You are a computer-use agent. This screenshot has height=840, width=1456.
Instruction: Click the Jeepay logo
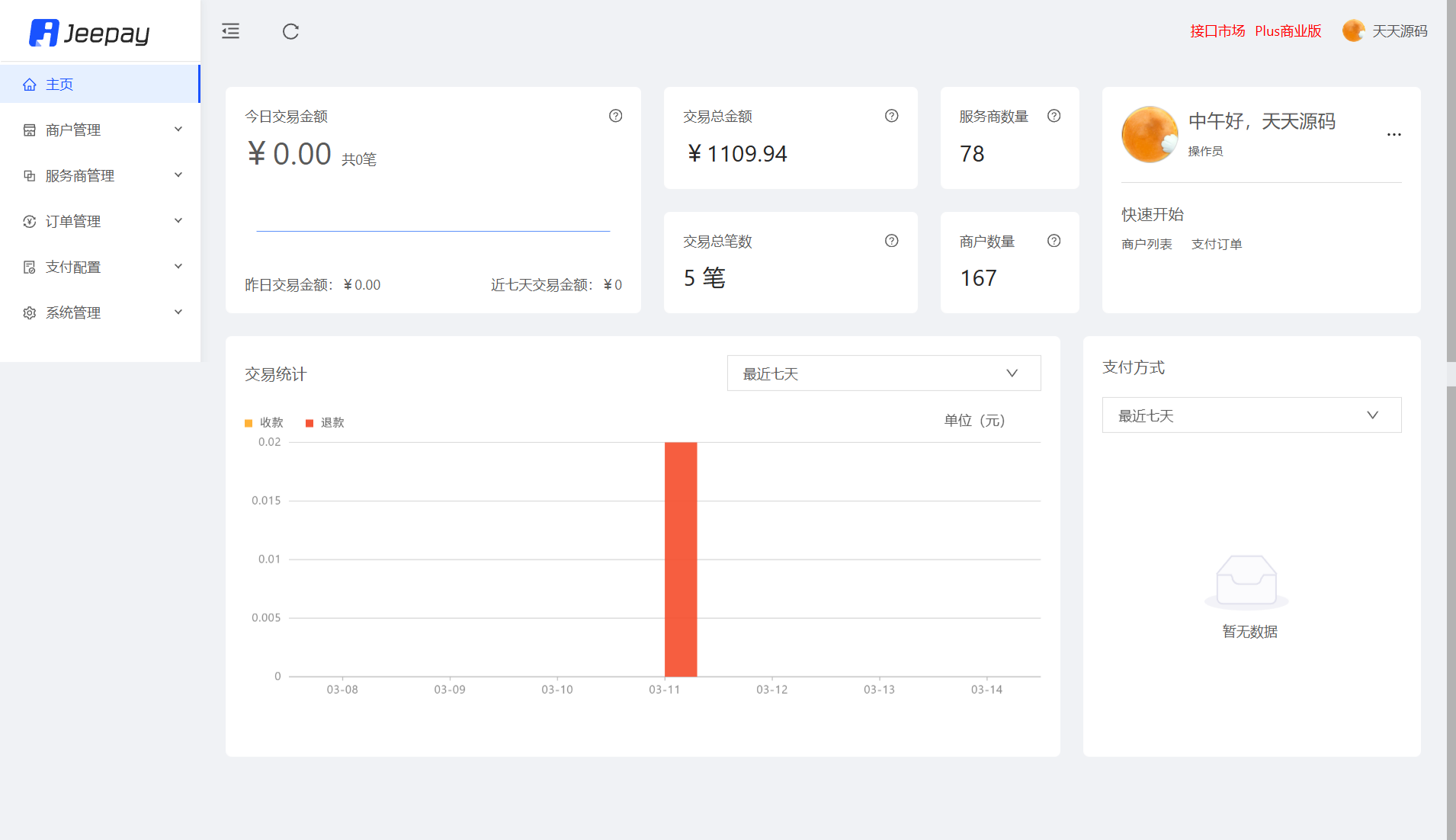88,32
